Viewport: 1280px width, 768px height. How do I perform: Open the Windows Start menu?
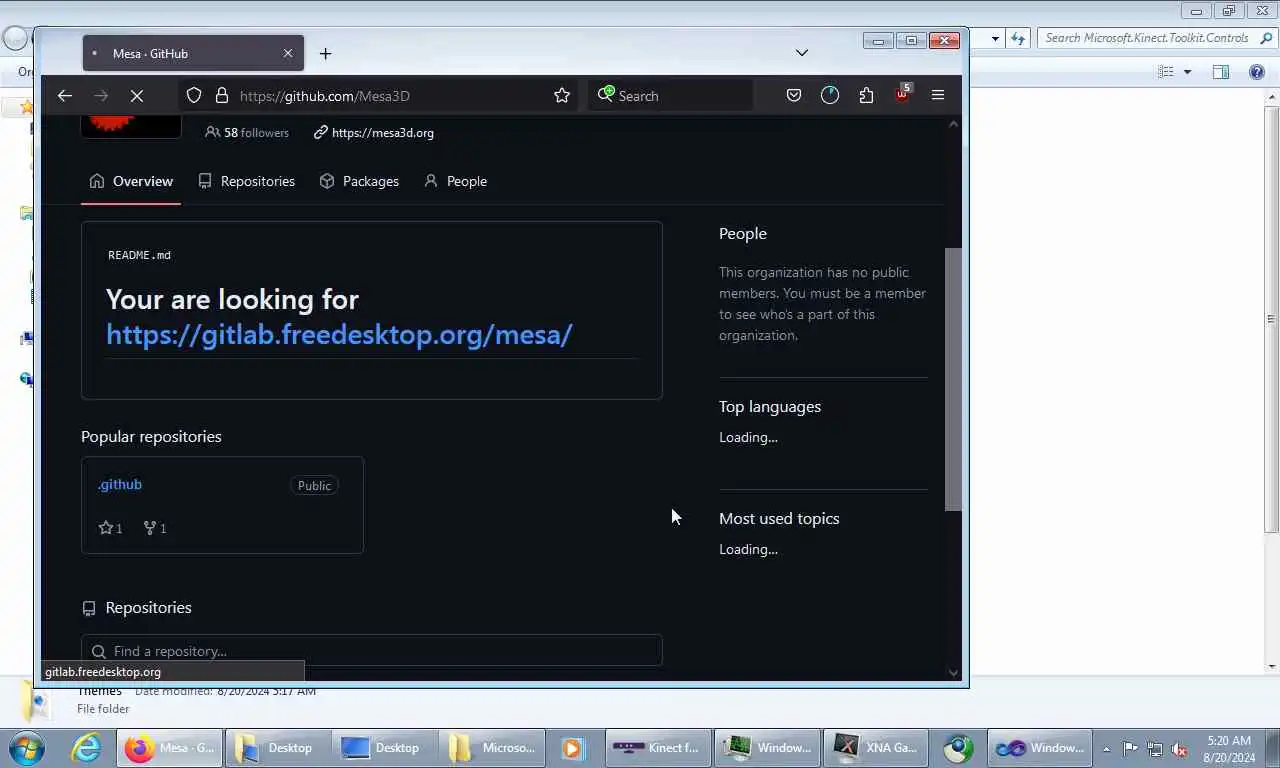pos(27,748)
